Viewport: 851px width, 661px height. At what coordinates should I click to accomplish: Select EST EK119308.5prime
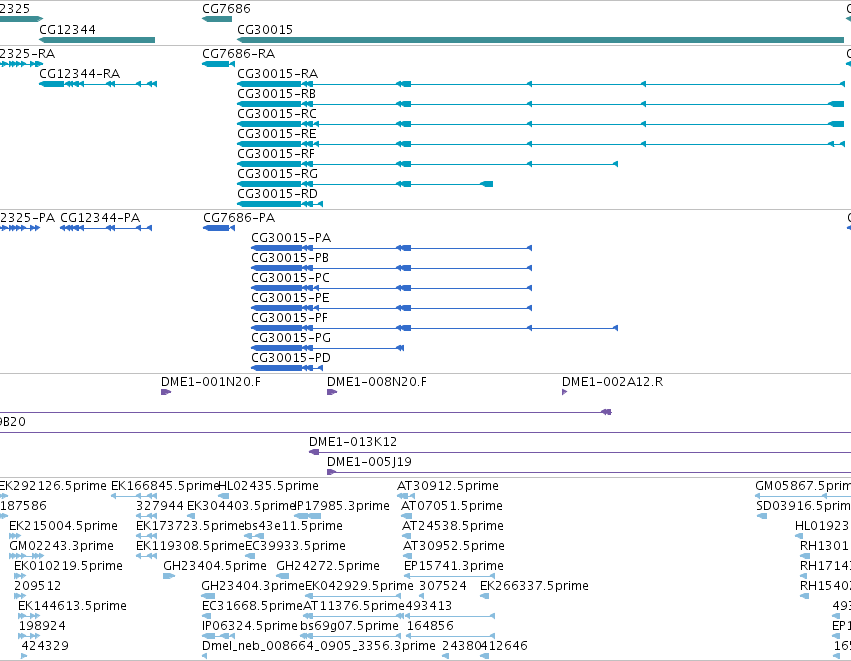click(x=190, y=546)
